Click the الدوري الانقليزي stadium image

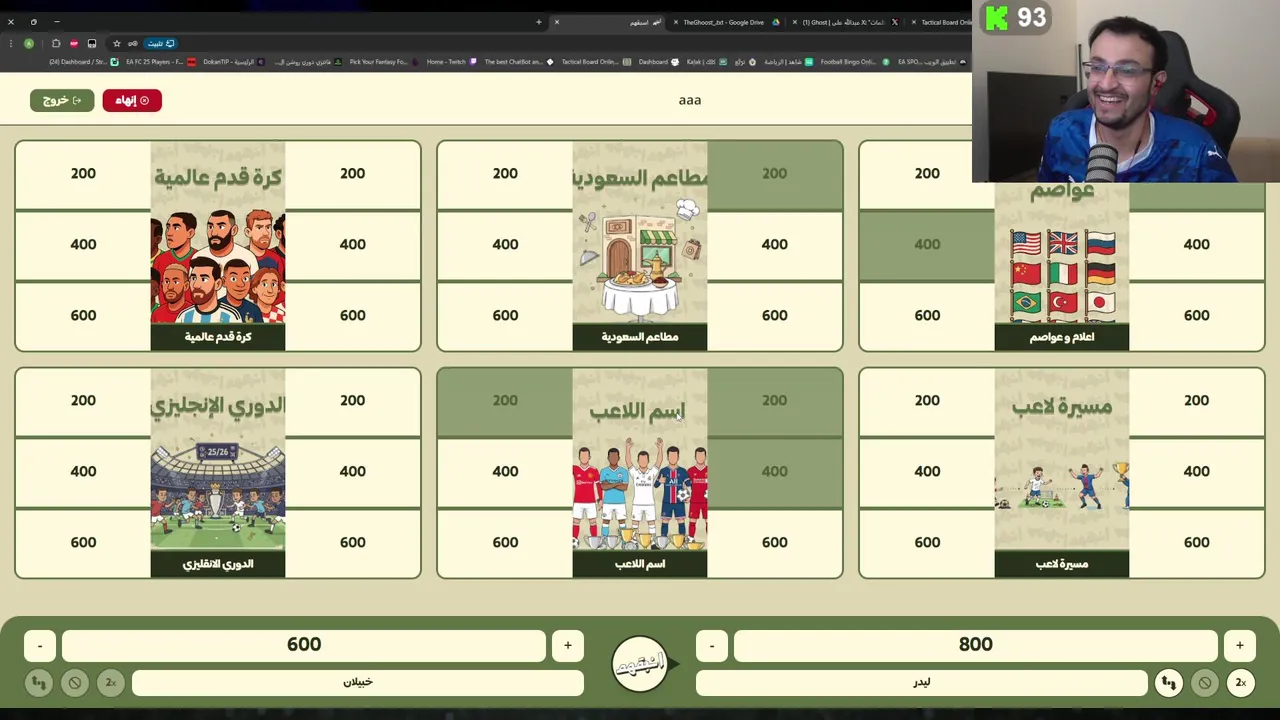click(x=218, y=473)
